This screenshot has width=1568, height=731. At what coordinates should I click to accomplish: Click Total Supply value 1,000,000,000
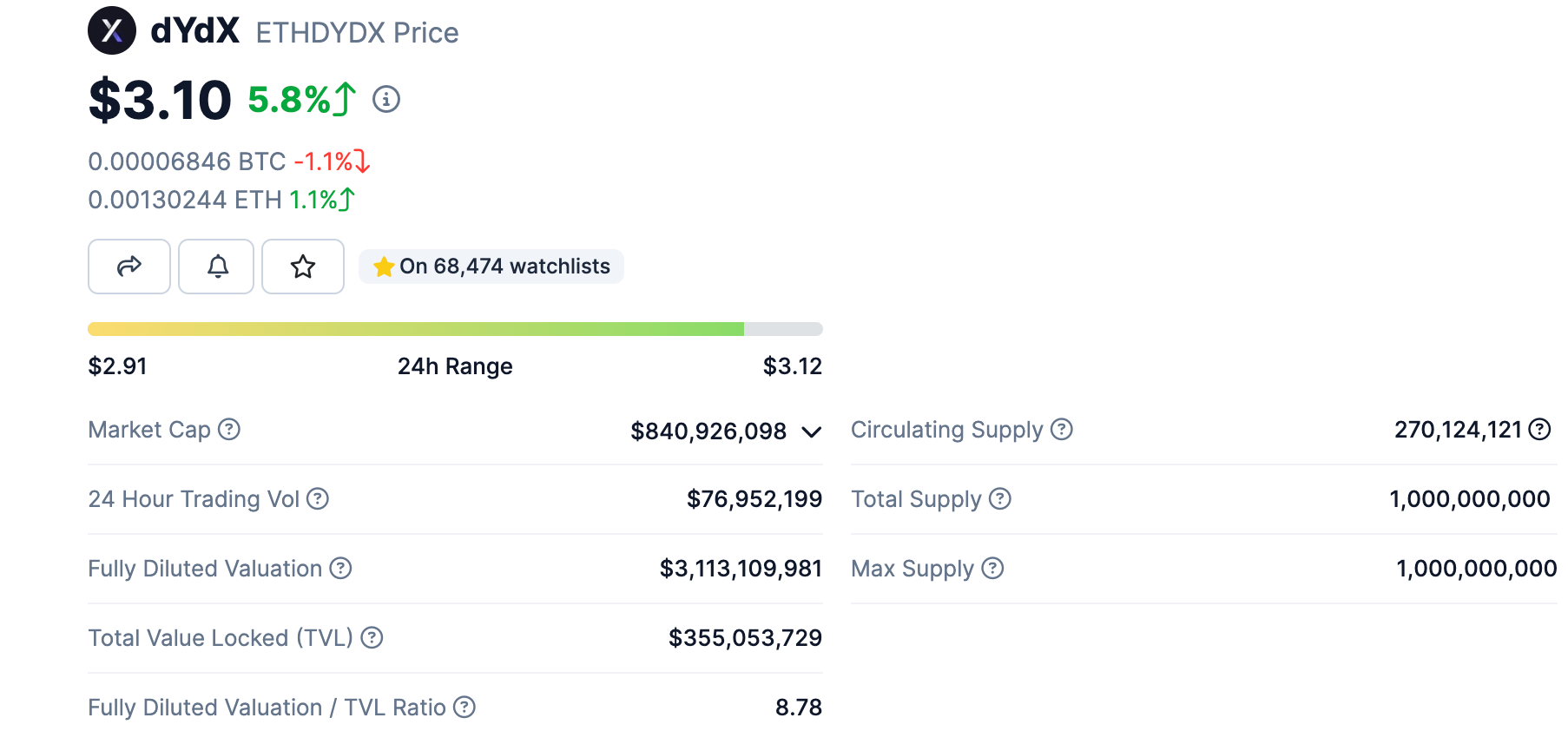pos(1470,499)
